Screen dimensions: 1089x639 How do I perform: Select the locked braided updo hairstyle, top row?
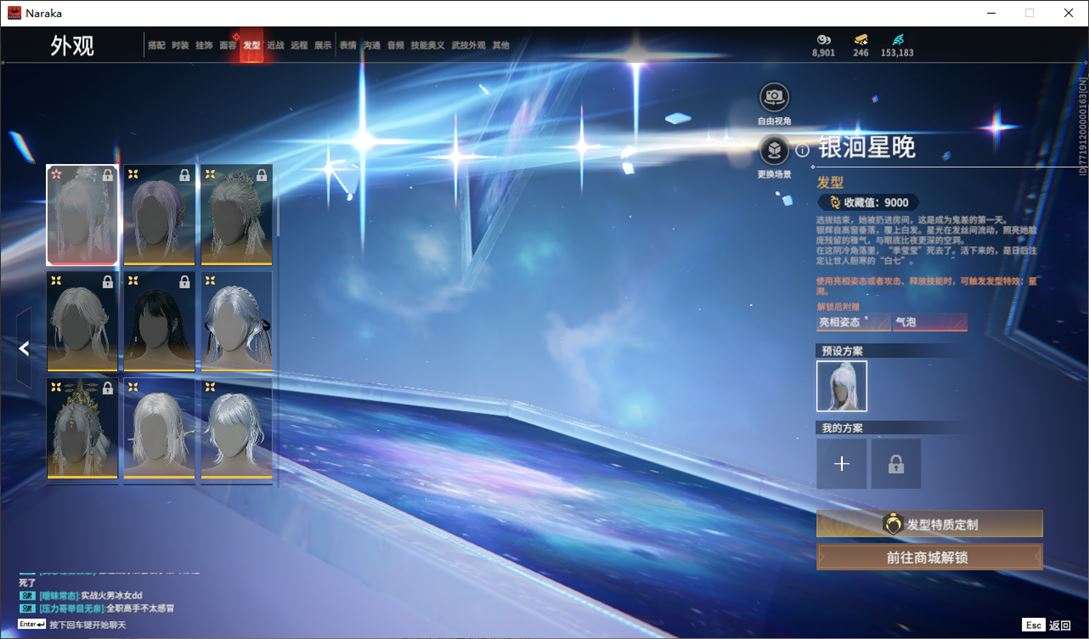point(236,215)
